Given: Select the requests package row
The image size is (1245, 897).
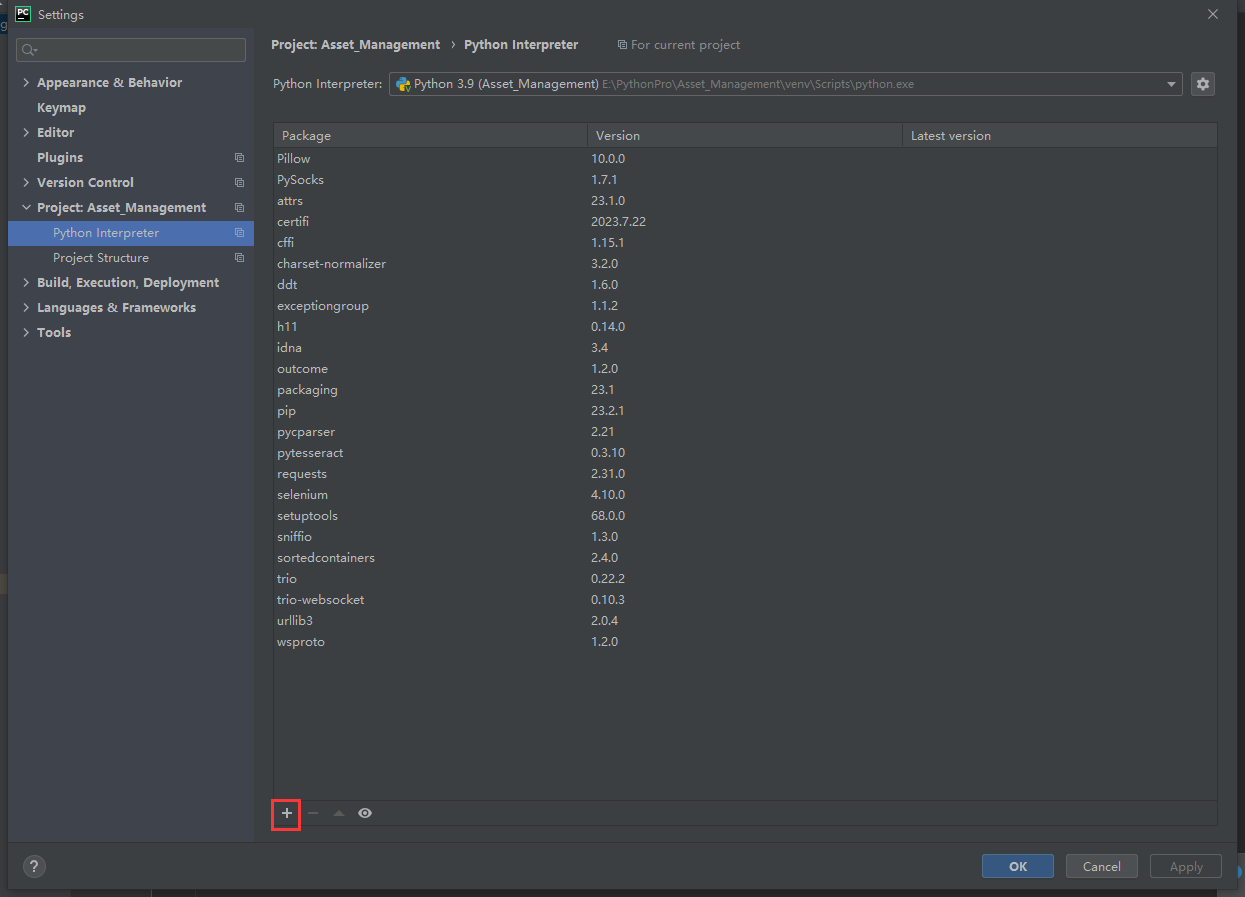Looking at the screenshot, I should 745,474.
